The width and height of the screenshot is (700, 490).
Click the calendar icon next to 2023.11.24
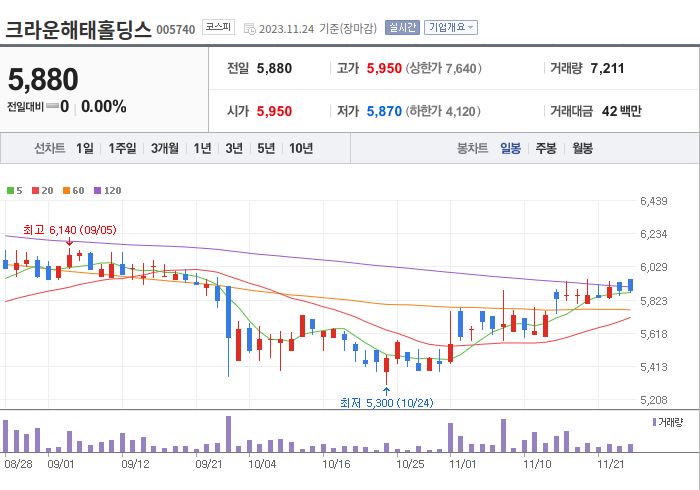tap(250, 29)
